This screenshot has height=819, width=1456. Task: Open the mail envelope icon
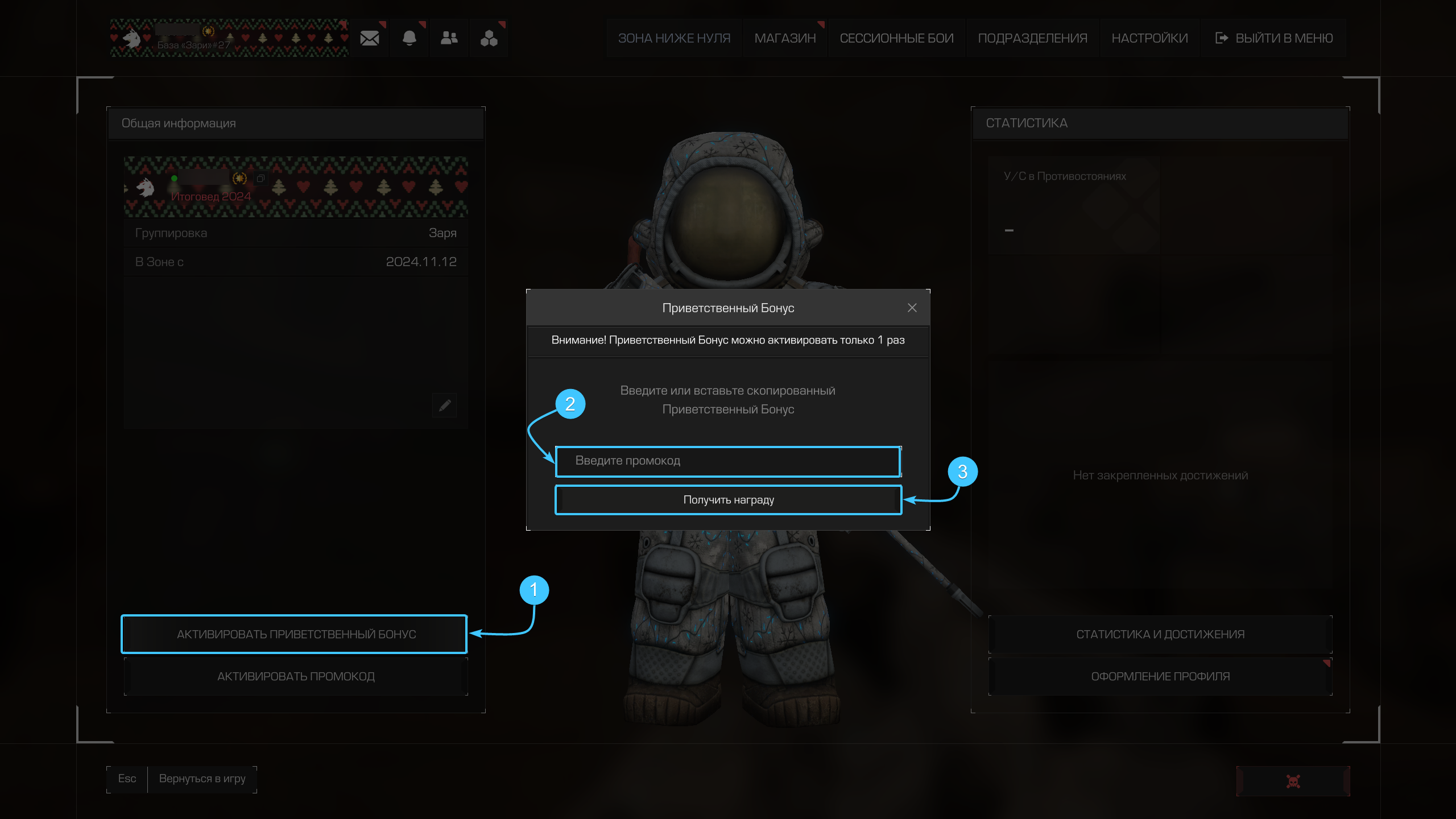(370, 38)
